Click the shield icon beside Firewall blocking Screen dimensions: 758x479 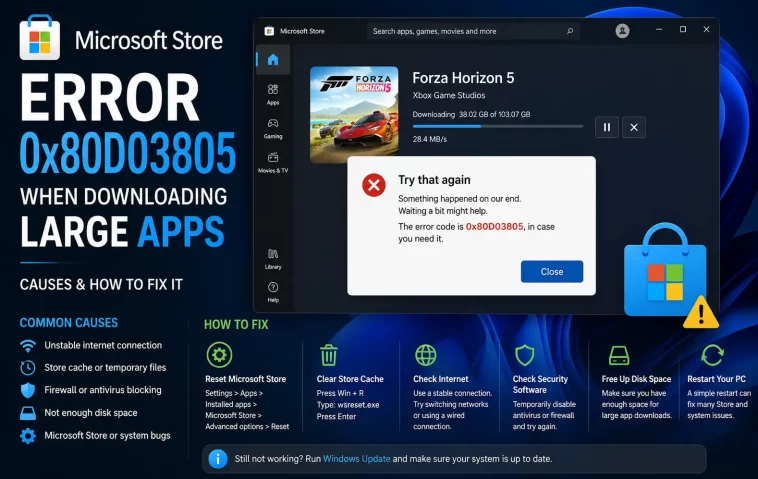pos(28,390)
